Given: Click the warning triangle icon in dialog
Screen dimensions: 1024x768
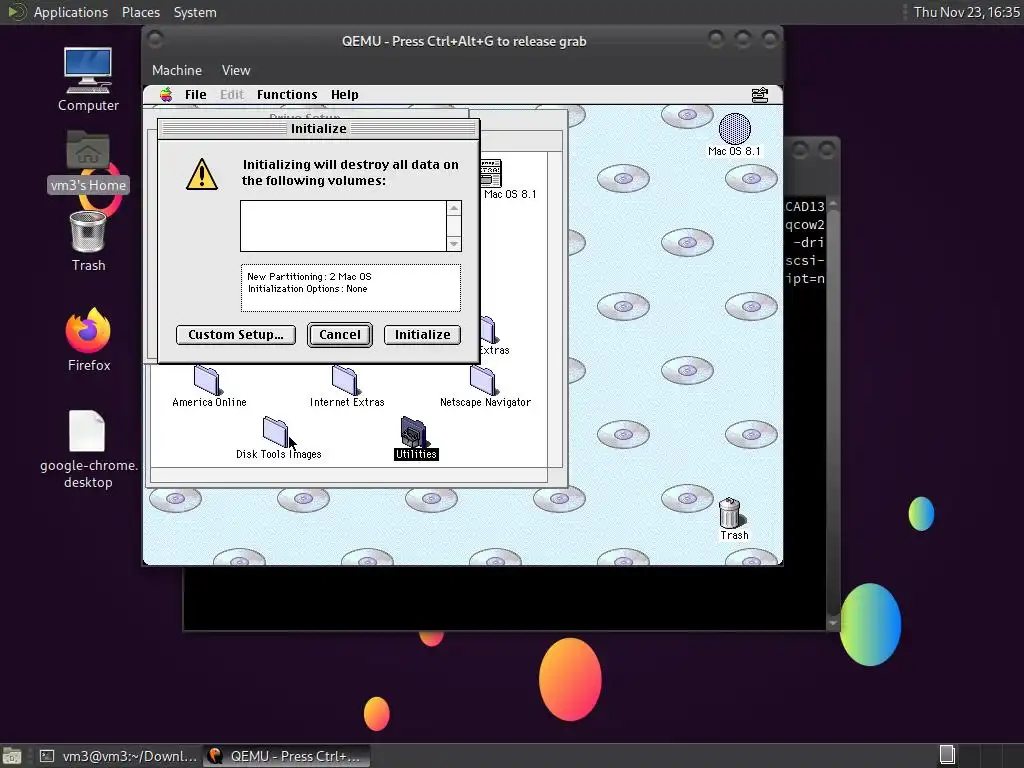Looking at the screenshot, I should pyautogui.click(x=202, y=174).
